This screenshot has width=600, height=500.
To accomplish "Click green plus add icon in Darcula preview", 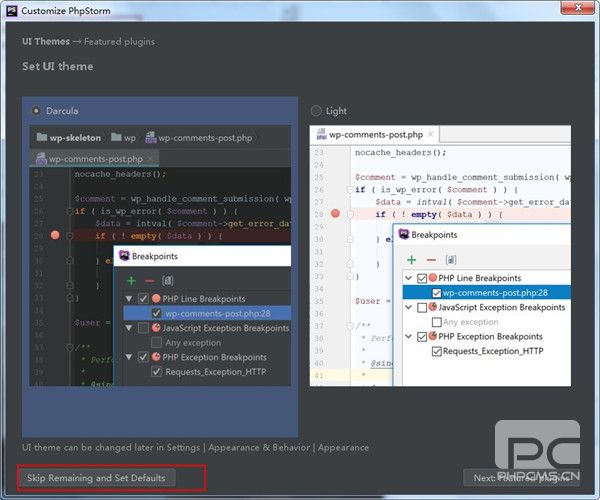I will pyautogui.click(x=131, y=281).
